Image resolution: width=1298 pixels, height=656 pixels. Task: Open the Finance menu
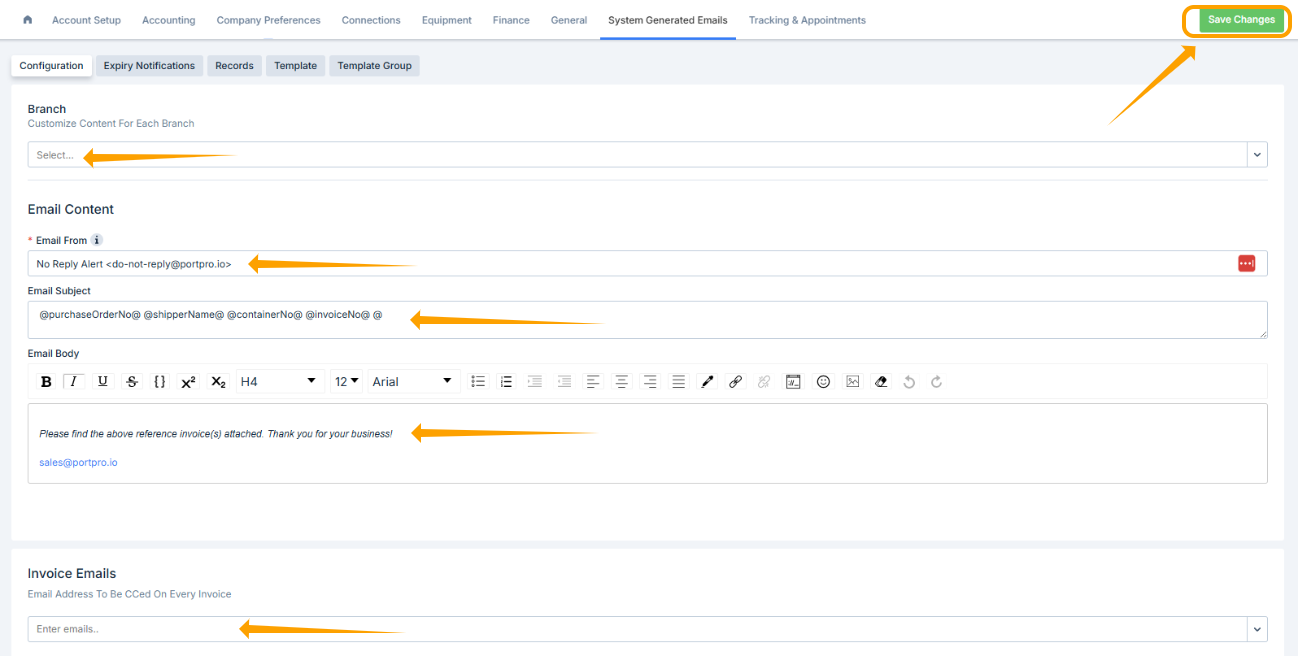pos(511,20)
